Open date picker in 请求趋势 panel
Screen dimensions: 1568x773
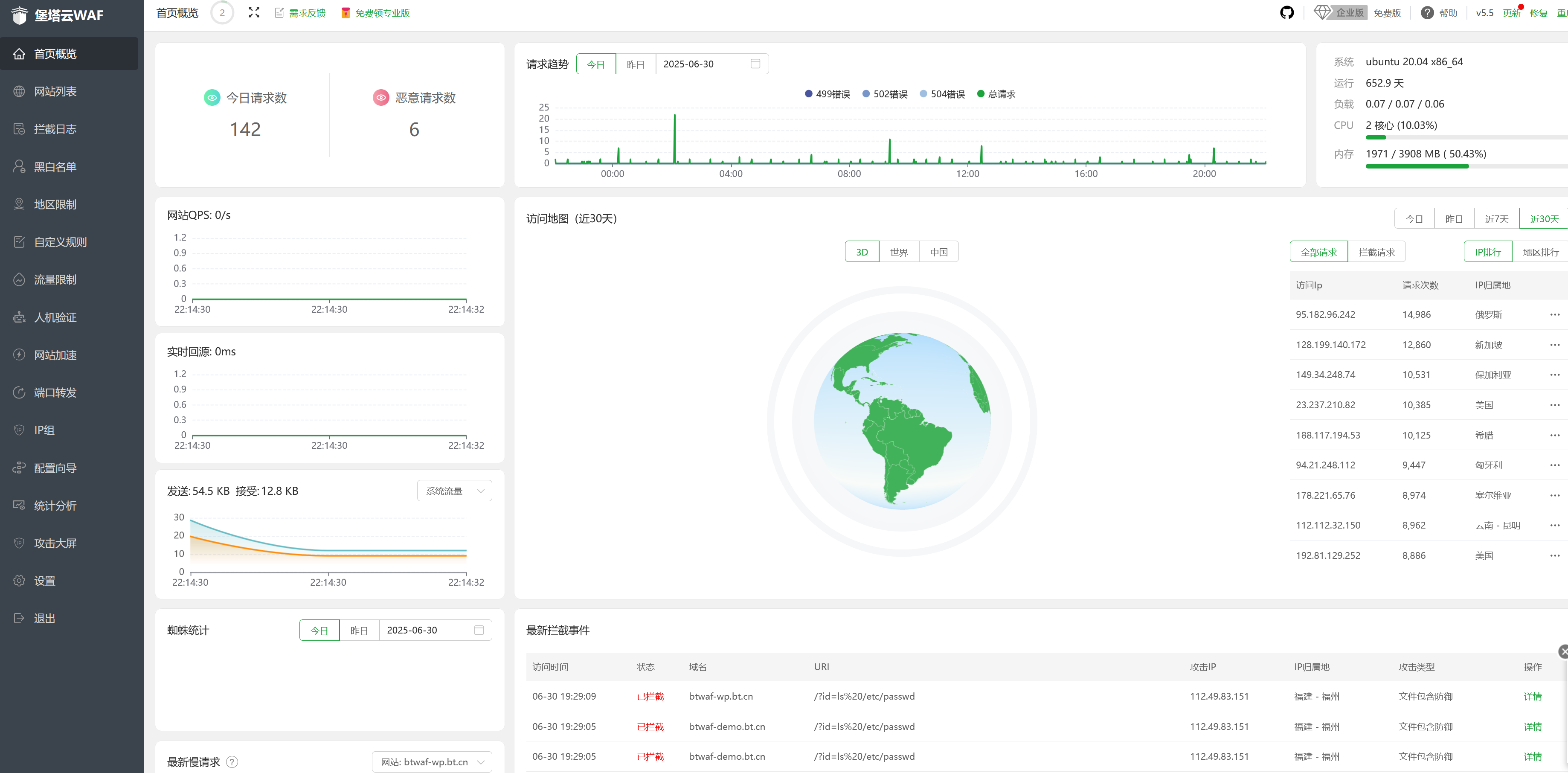coord(712,64)
